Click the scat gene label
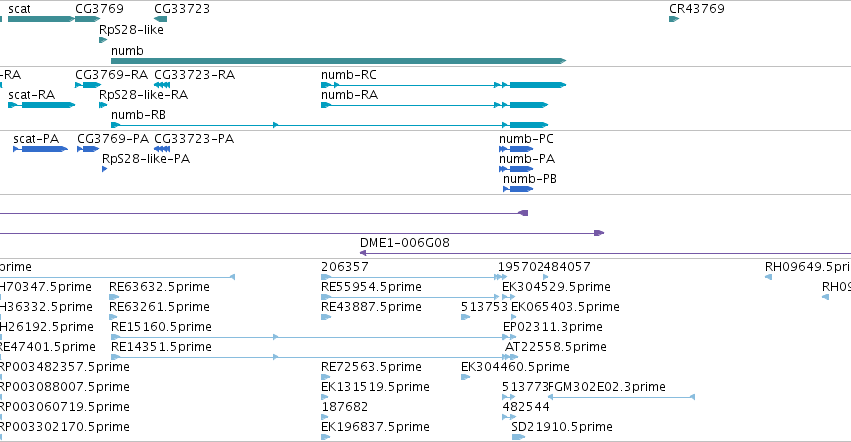The height and width of the screenshot is (442, 851). [20, 9]
